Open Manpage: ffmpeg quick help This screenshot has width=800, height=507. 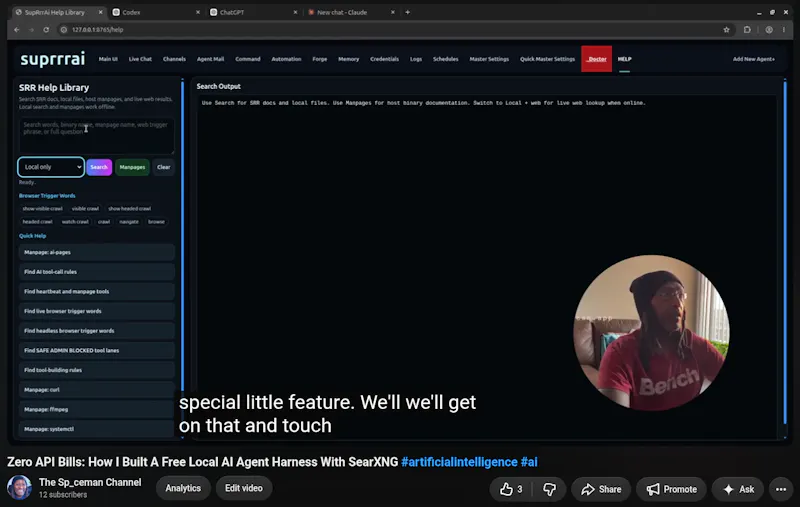(x=96, y=410)
